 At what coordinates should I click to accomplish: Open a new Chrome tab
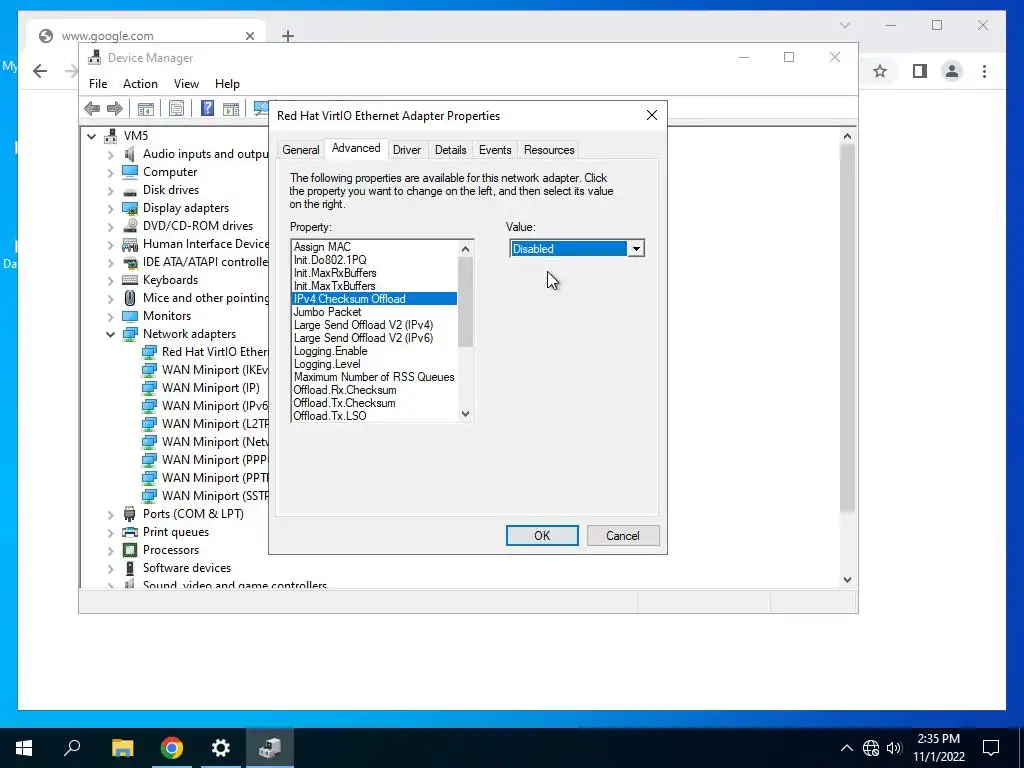[288, 36]
